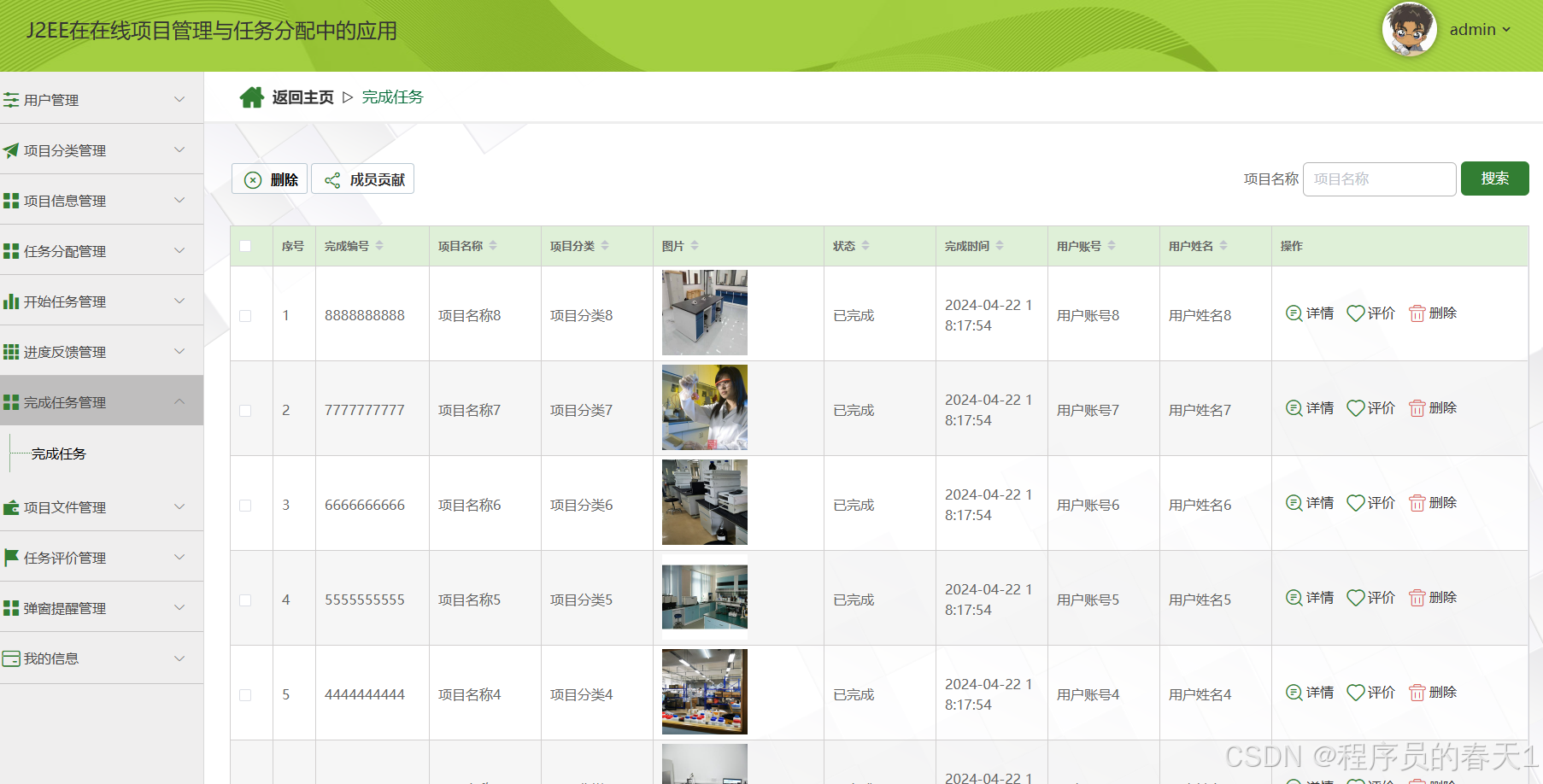Open 项目文件管理 menu item
Image resolution: width=1543 pixels, height=784 pixels.
tap(102, 506)
